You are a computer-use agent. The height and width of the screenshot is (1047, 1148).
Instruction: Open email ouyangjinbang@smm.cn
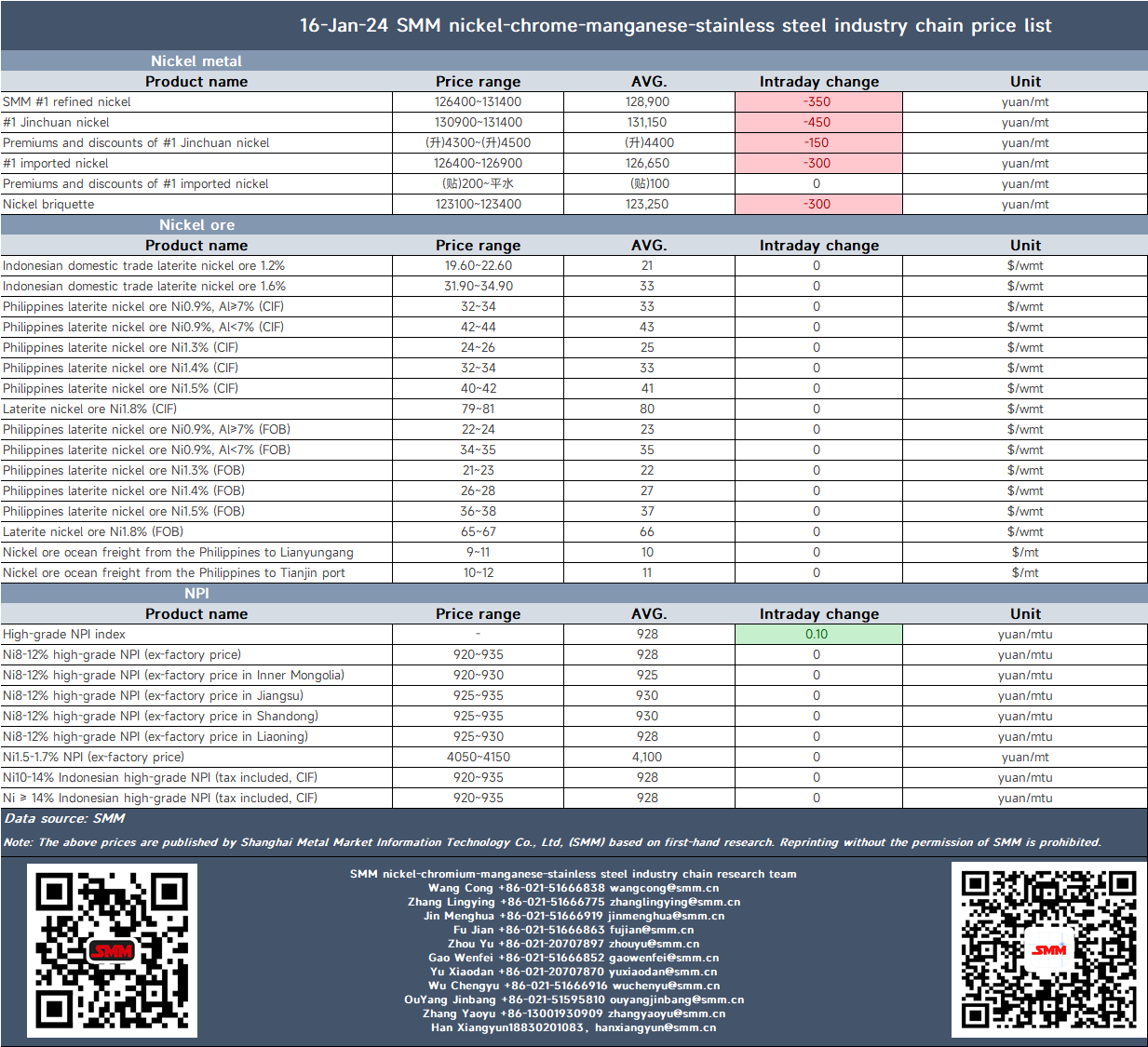[x=677, y=1000]
